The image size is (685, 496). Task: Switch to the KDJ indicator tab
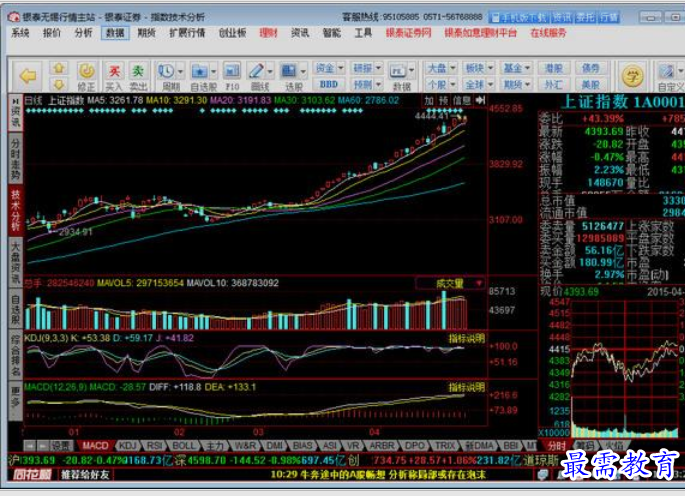(x=127, y=446)
